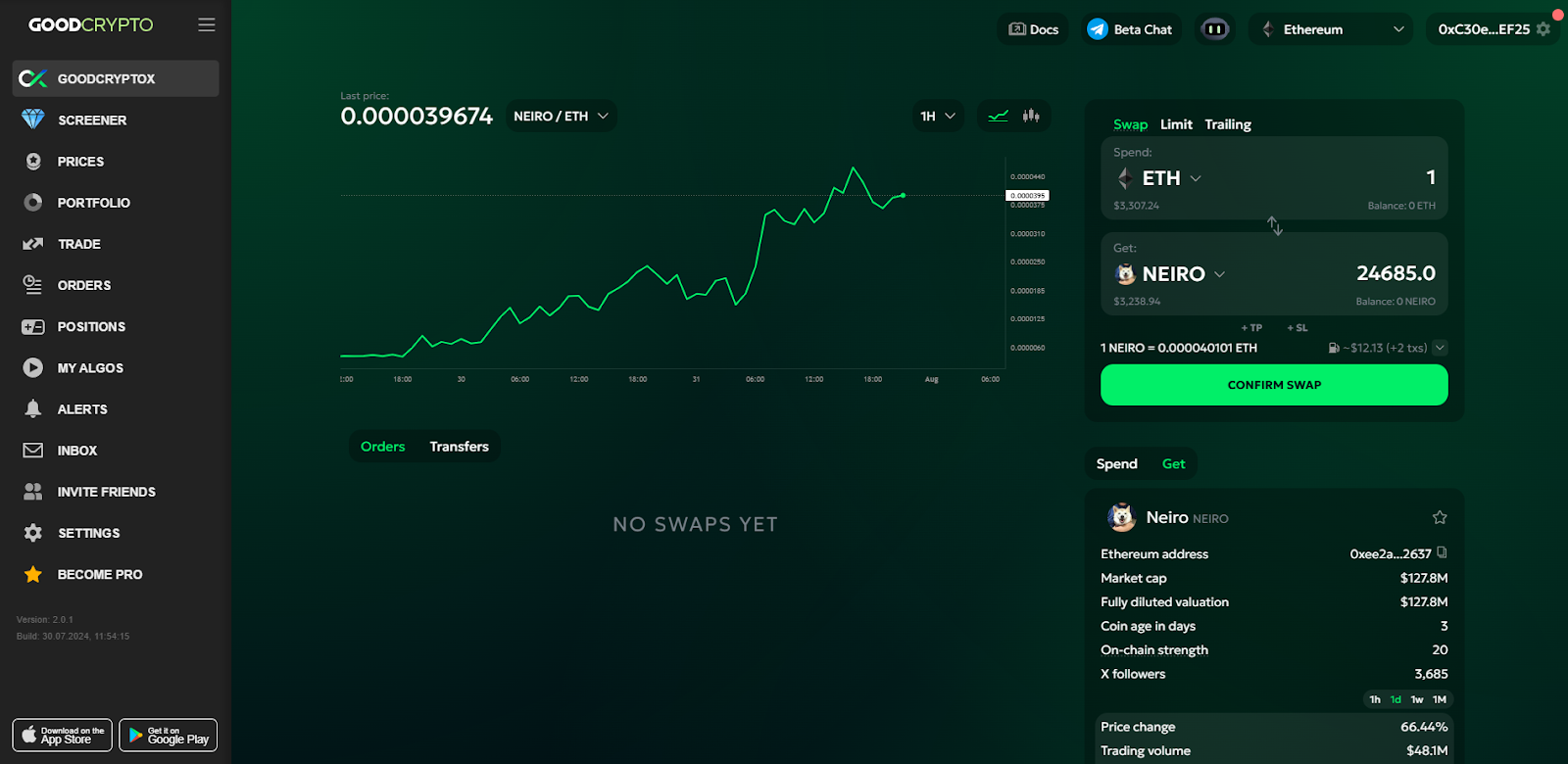Viewport: 1568px width, 764px height.
Task: Open GOODCRYPTOX in the sidebar
Action: click(116, 78)
